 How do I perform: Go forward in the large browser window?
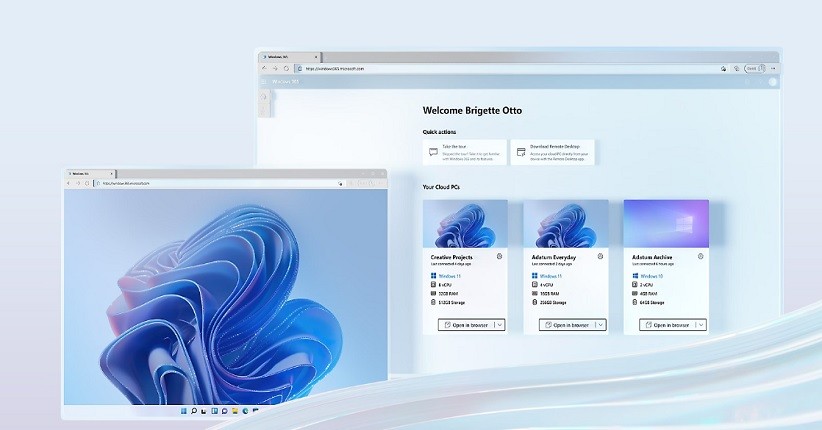[275, 68]
